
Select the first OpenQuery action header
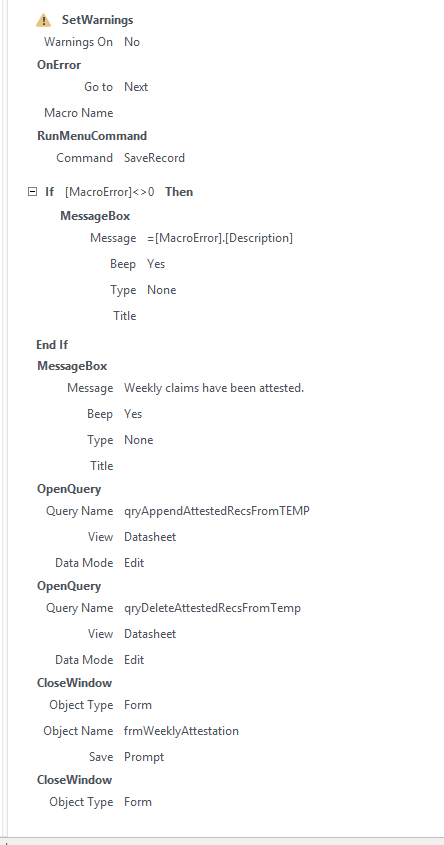pyautogui.click(x=69, y=489)
